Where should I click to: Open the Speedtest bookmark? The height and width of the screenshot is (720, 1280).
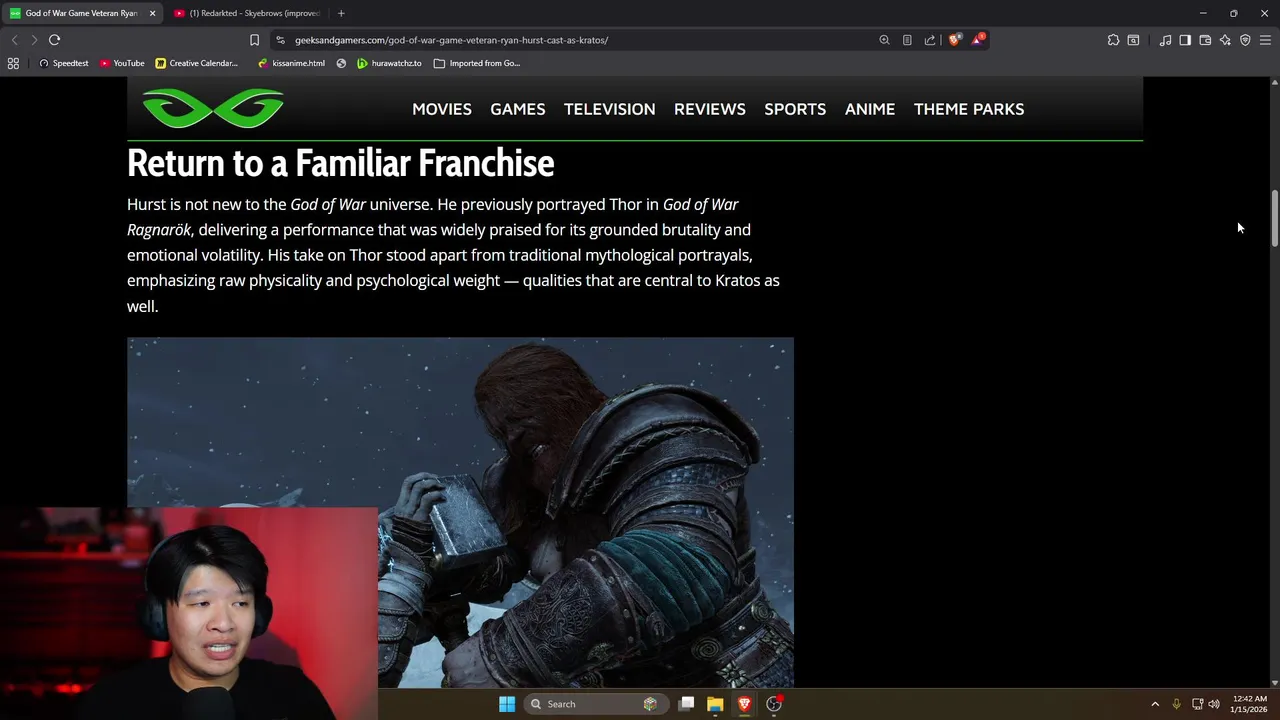63,63
